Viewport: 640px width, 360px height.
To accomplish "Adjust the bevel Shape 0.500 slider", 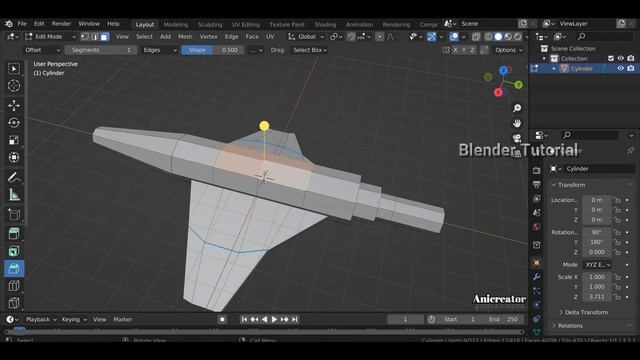I will click(x=212, y=50).
